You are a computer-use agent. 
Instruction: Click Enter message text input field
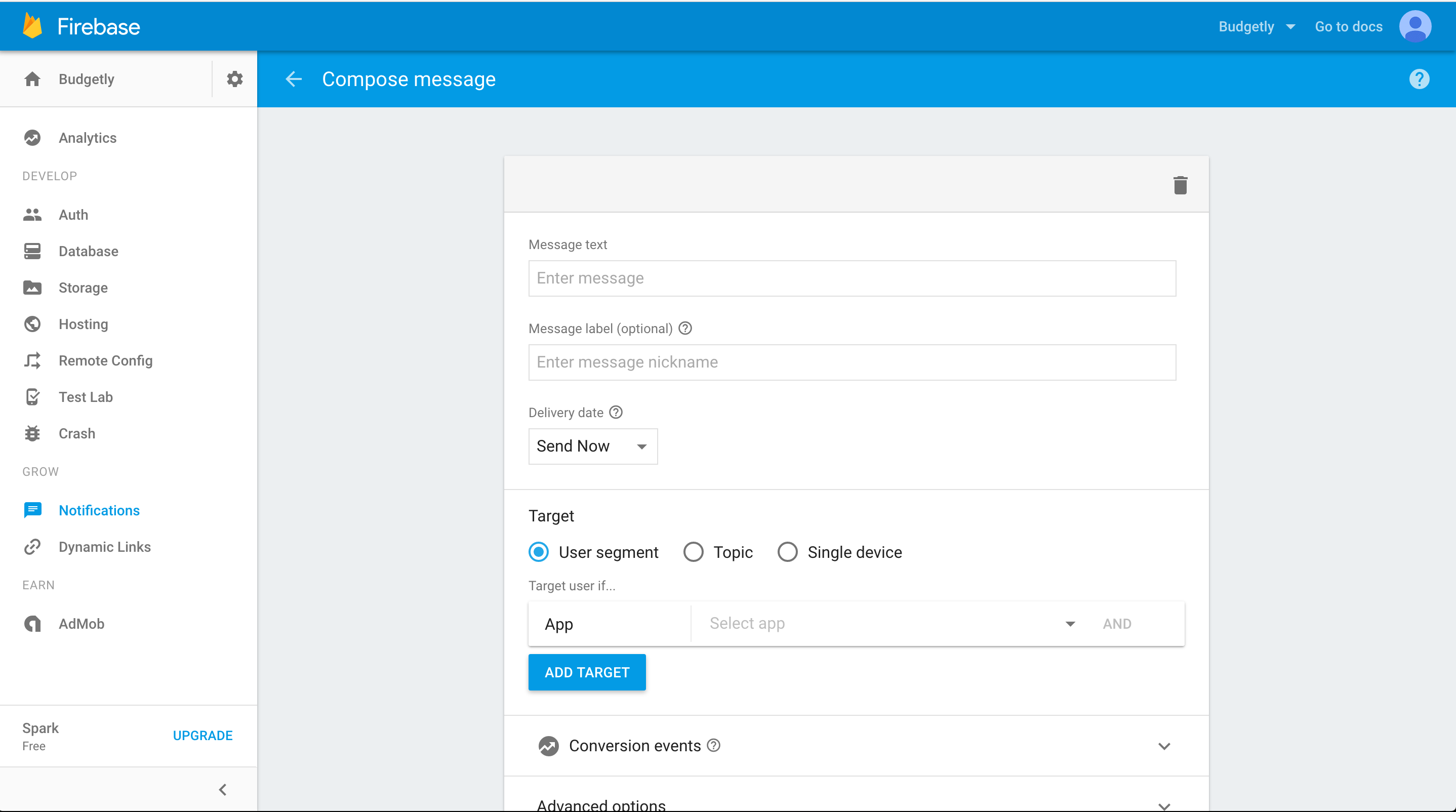(852, 278)
